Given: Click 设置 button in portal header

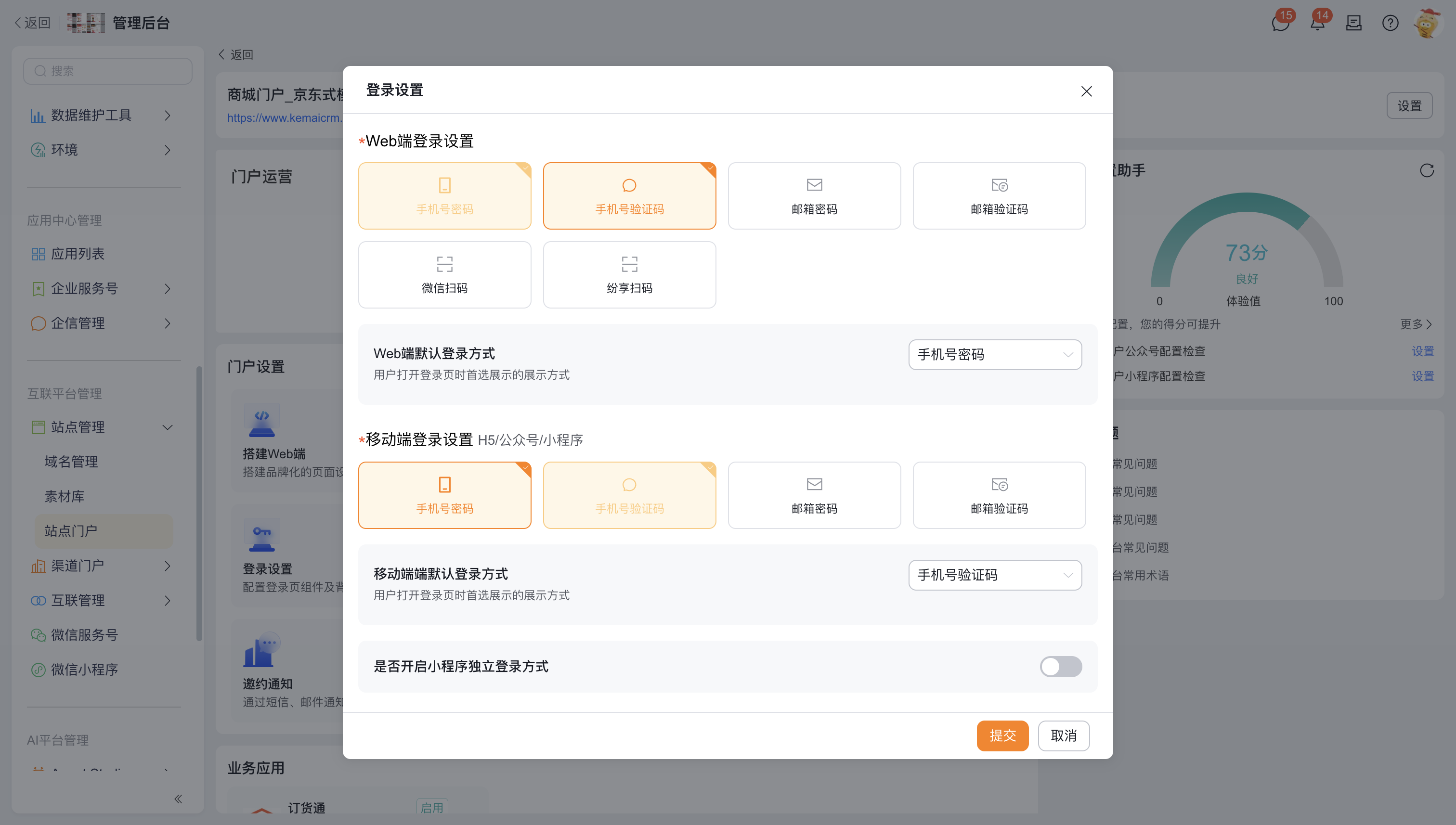Looking at the screenshot, I should (1409, 106).
